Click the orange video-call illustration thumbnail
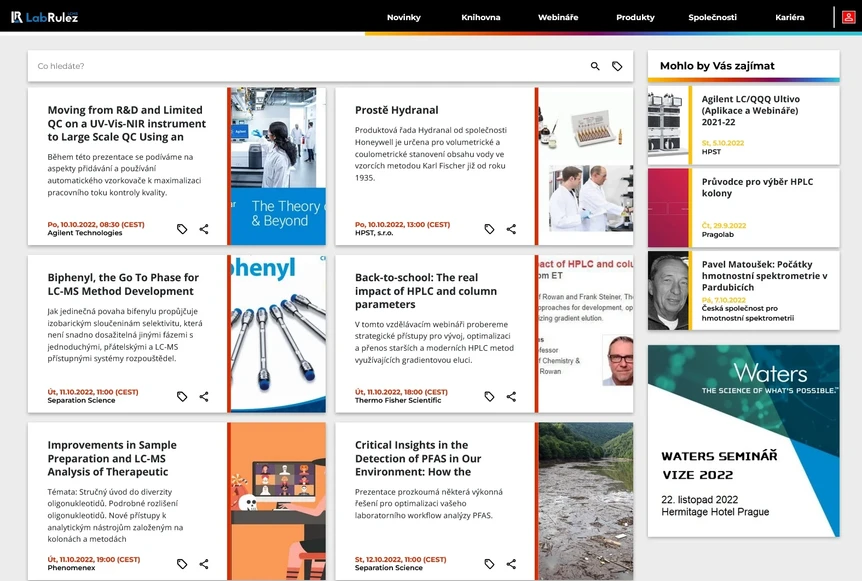 click(x=278, y=501)
